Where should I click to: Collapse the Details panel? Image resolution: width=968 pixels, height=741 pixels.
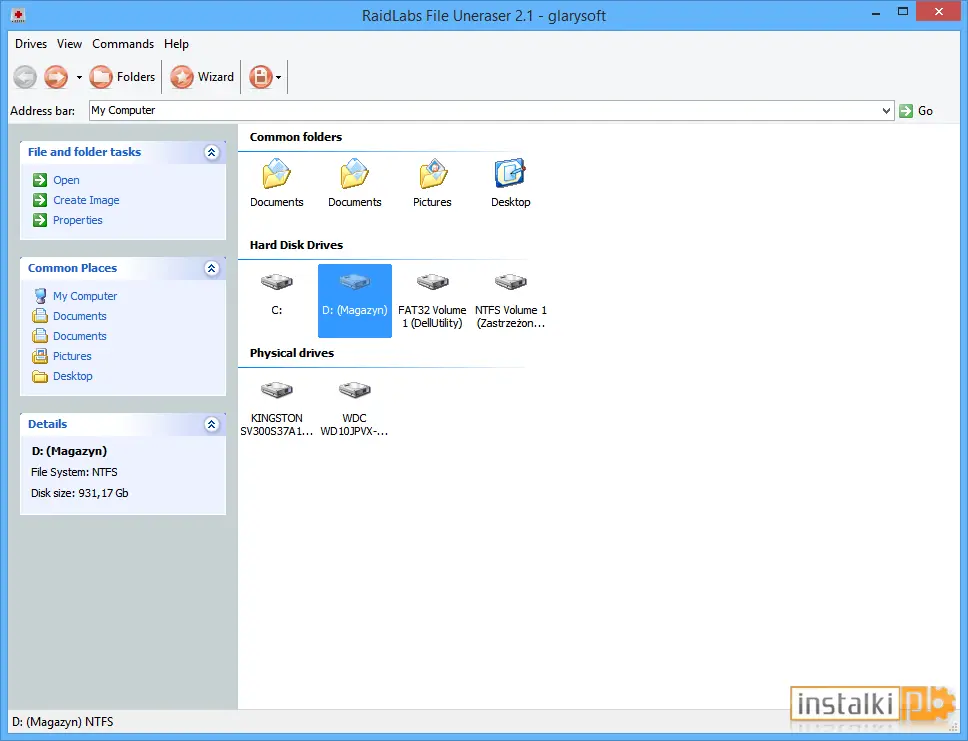pyautogui.click(x=212, y=424)
